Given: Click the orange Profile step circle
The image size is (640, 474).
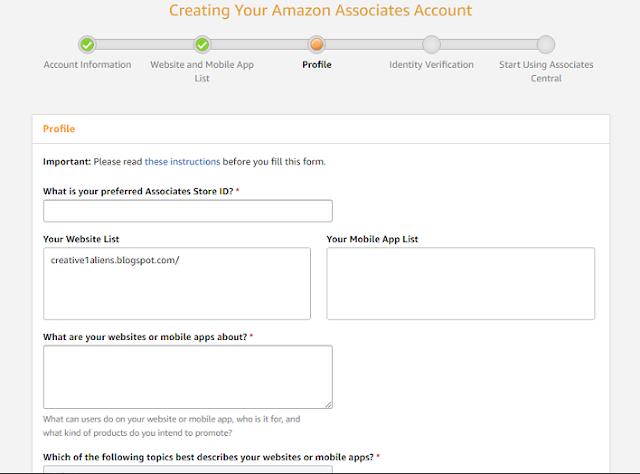Looking at the screenshot, I should click(317, 44).
